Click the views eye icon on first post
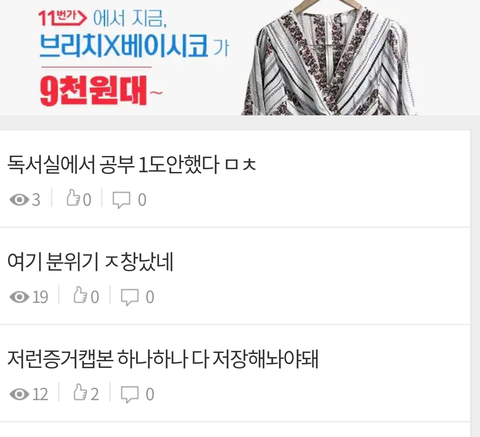This screenshot has height=437, width=480. [x=19, y=200]
